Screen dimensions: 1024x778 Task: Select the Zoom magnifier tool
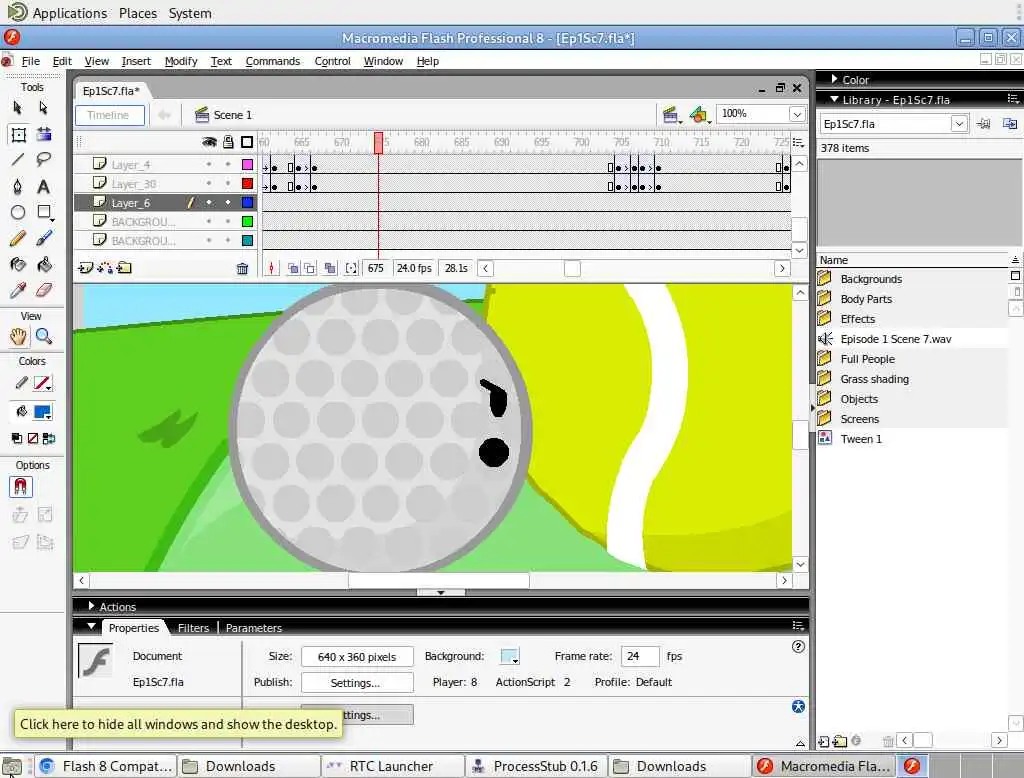click(x=44, y=336)
